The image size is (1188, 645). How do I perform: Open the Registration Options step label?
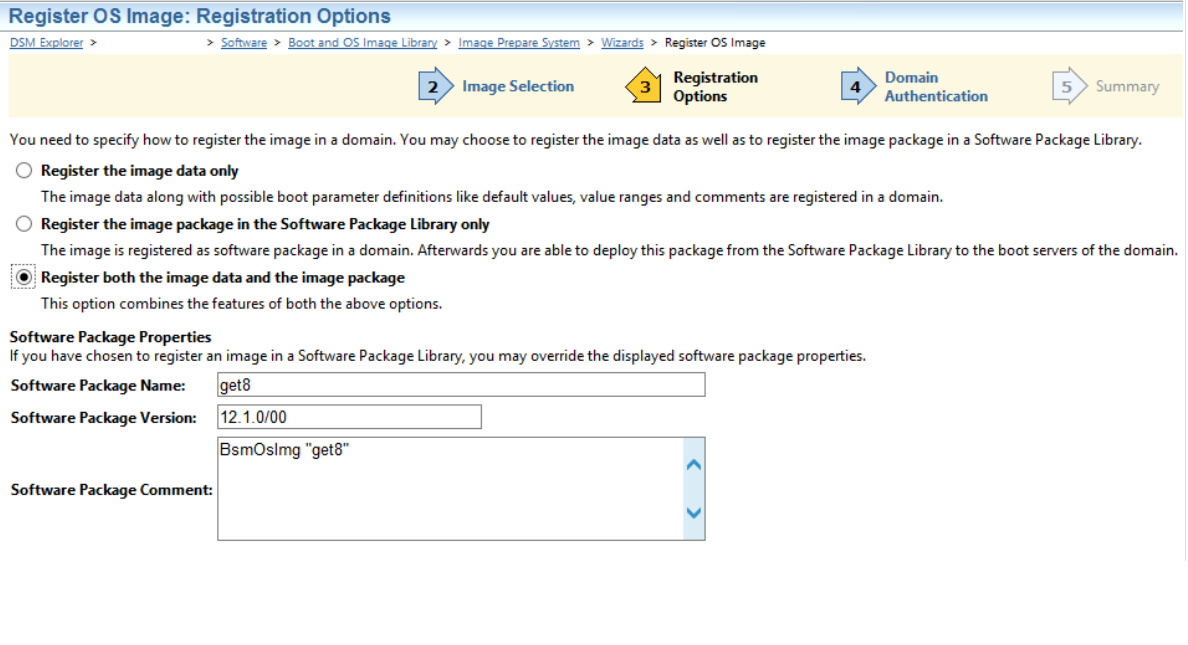point(715,87)
